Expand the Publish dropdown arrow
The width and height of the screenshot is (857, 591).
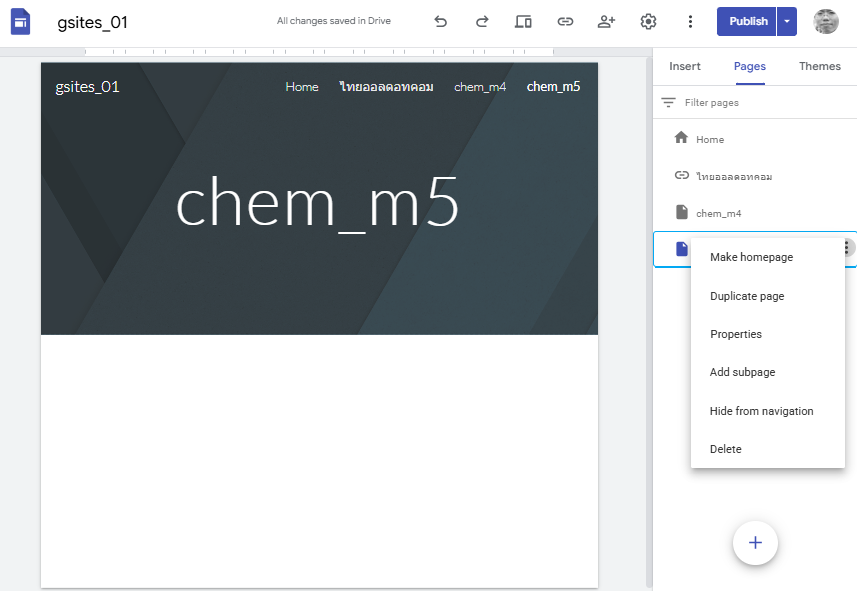click(787, 22)
